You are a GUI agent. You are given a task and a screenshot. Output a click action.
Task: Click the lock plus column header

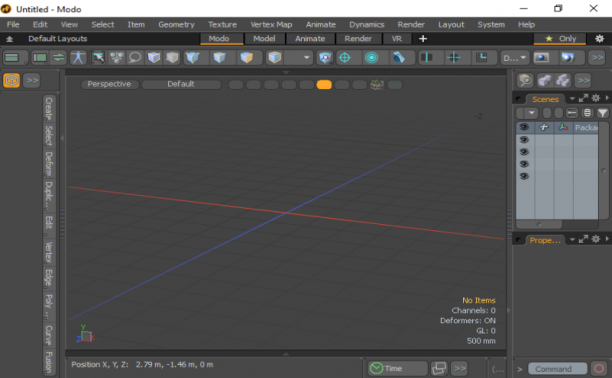tap(544, 127)
